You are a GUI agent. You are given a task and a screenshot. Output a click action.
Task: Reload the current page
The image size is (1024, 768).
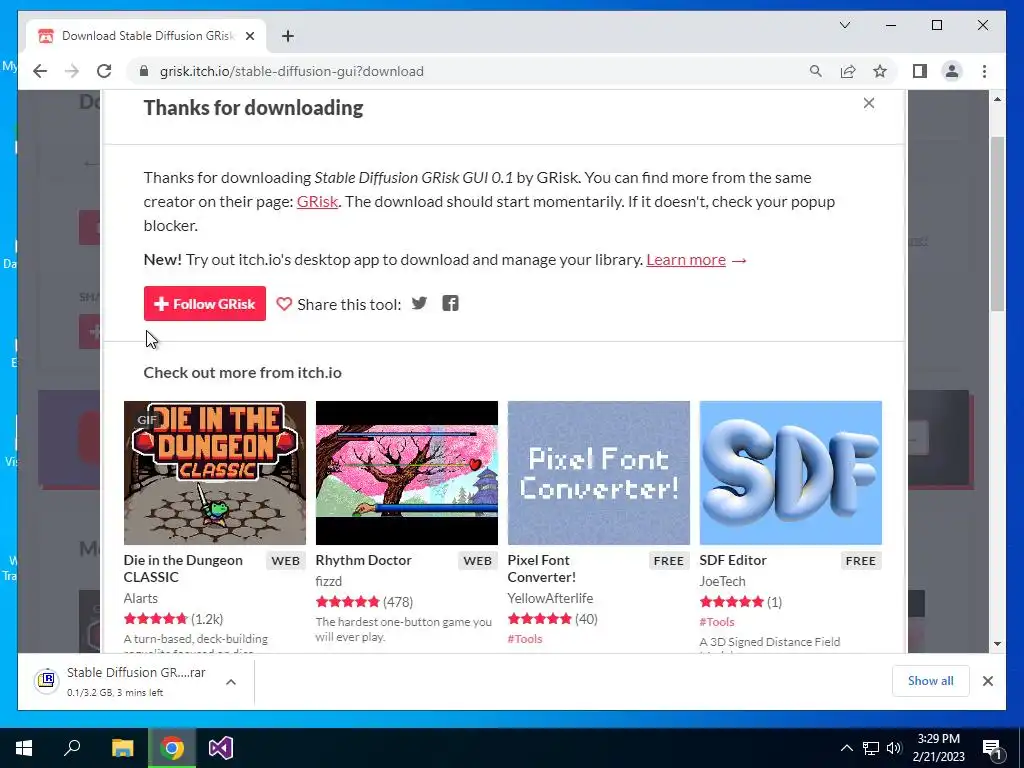pos(104,71)
